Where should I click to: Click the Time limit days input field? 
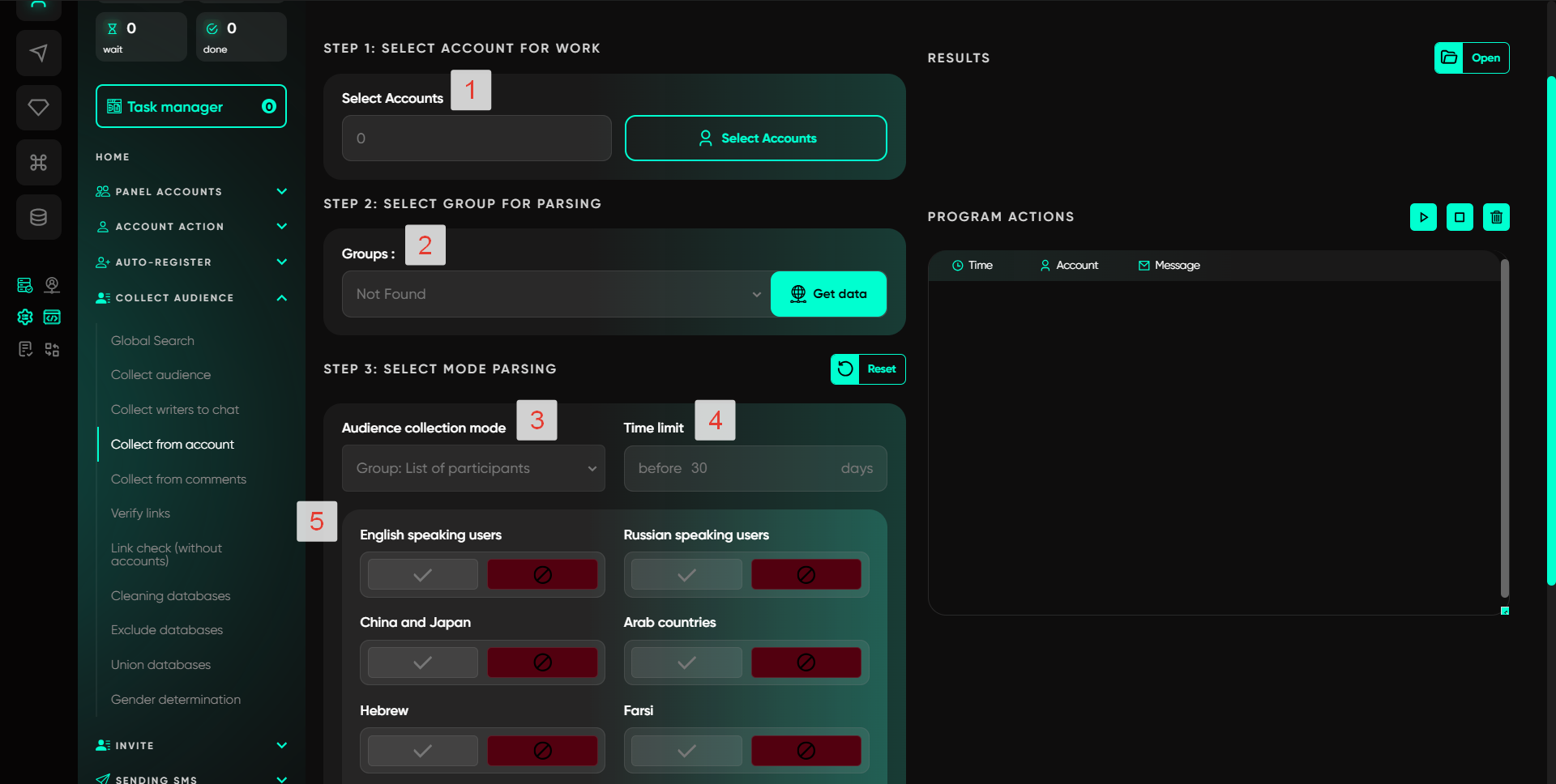tap(754, 468)
